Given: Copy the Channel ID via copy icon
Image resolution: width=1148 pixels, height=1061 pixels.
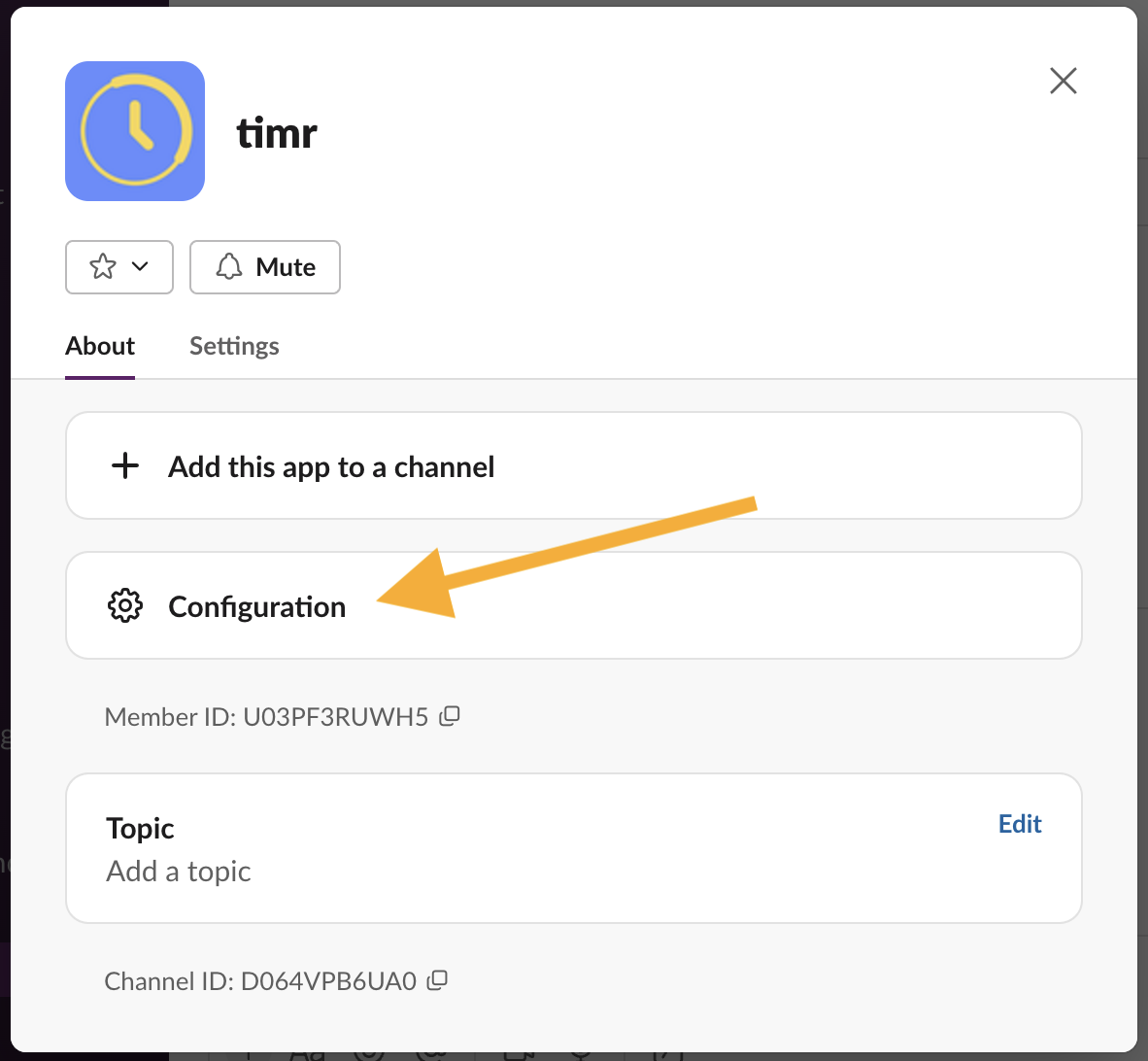Looking at the screenshot, I should click(x=437, y=980).
